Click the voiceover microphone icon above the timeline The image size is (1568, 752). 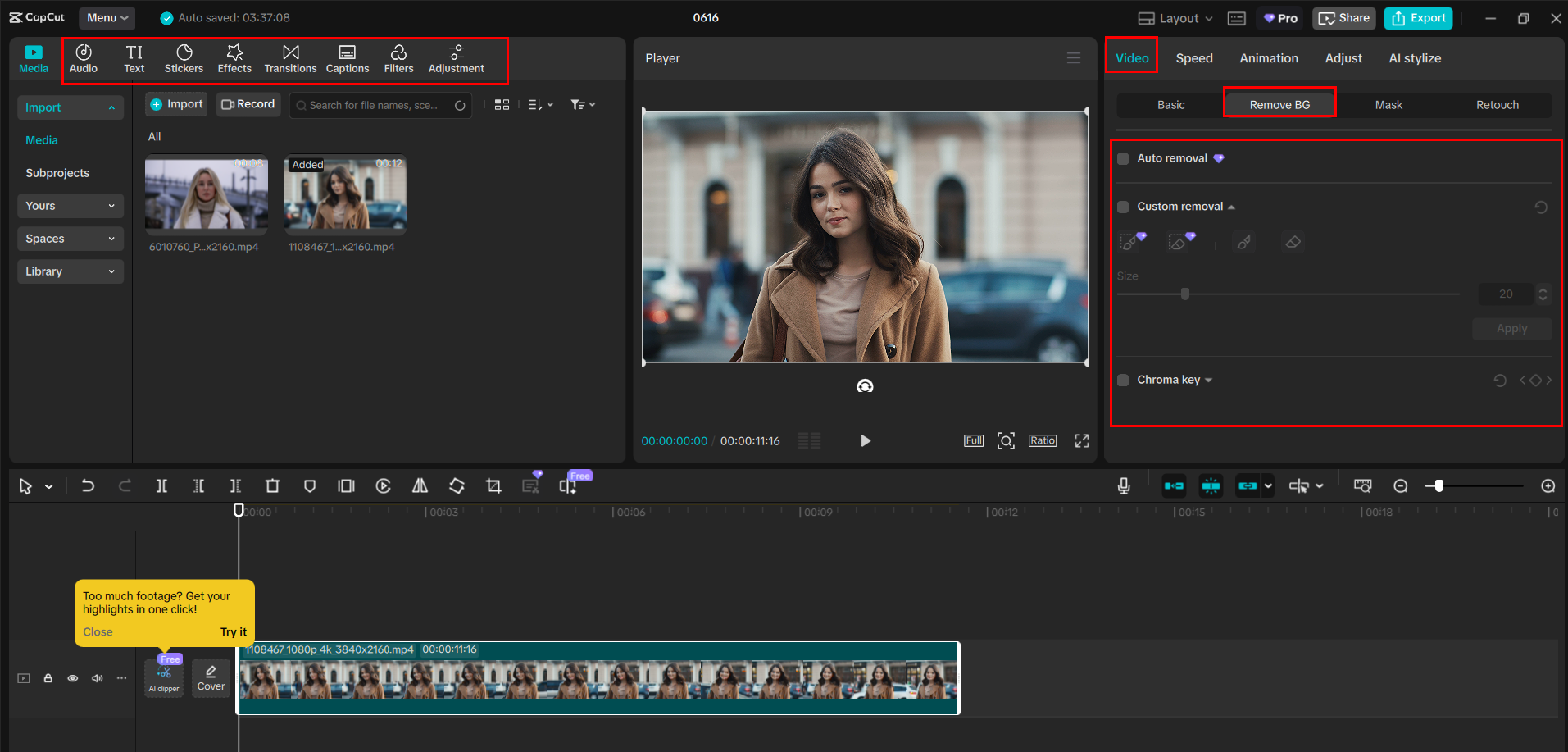tap(1123, 485)
